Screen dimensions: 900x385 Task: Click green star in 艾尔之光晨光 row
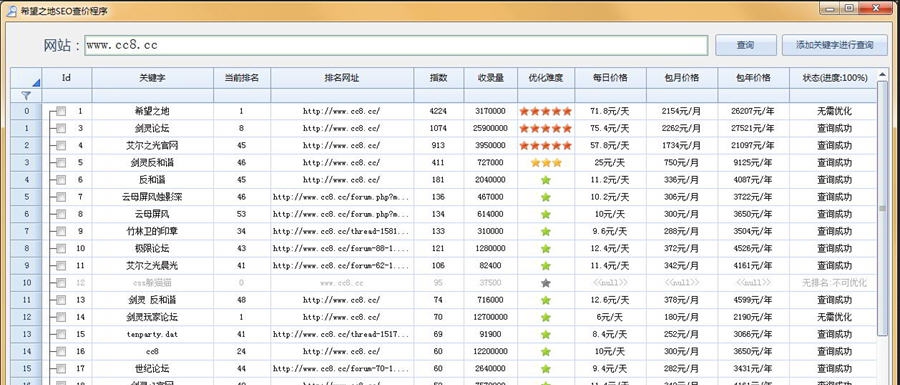click(x=546, y=266)
